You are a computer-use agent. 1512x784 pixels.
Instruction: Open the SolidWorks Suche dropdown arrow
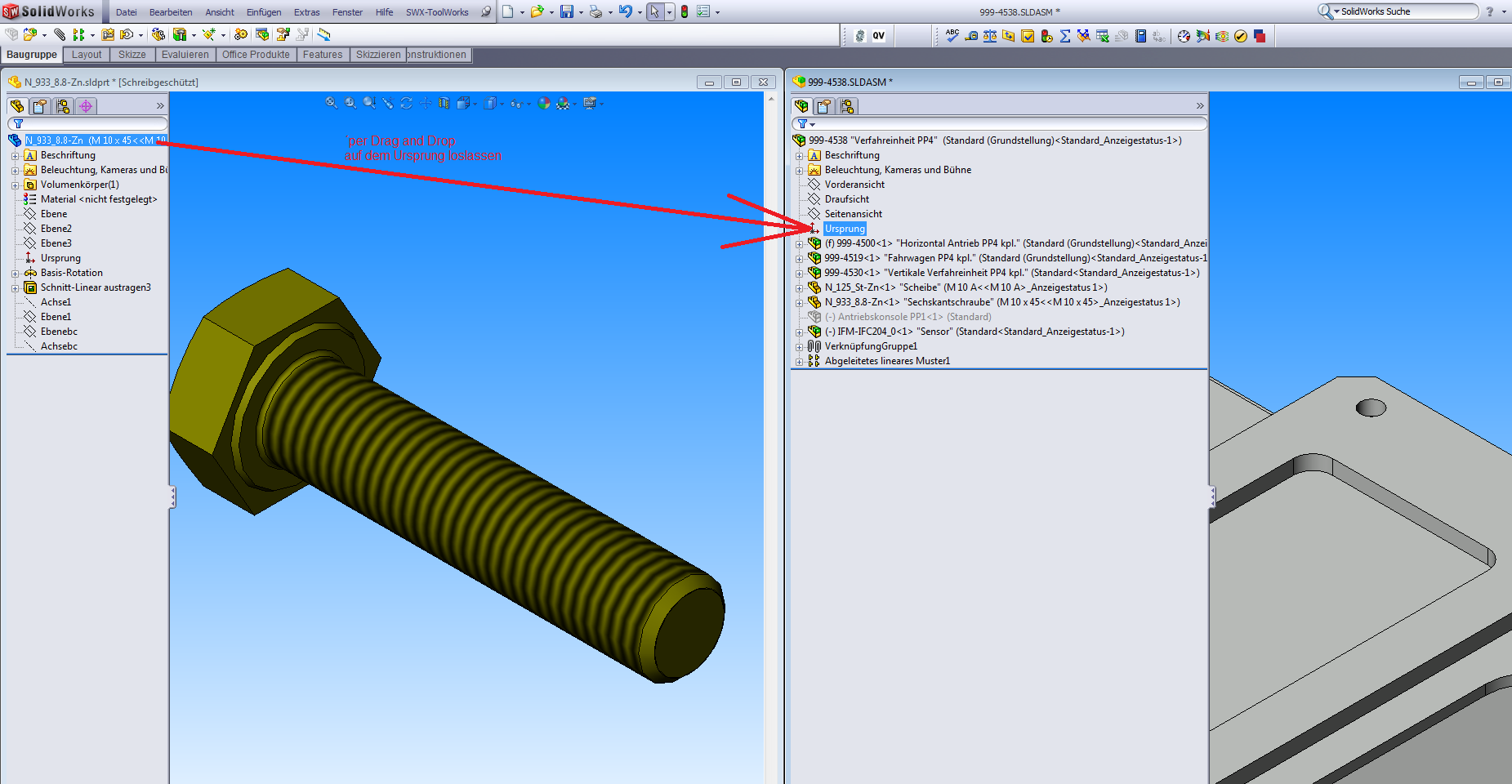tap(1336, 11)
